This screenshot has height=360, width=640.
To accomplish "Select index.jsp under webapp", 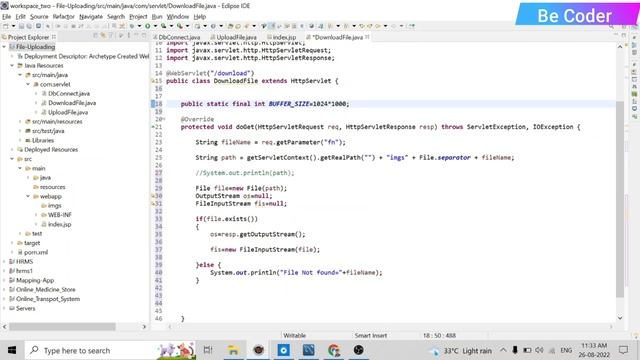I will click(x=59, y=224).
